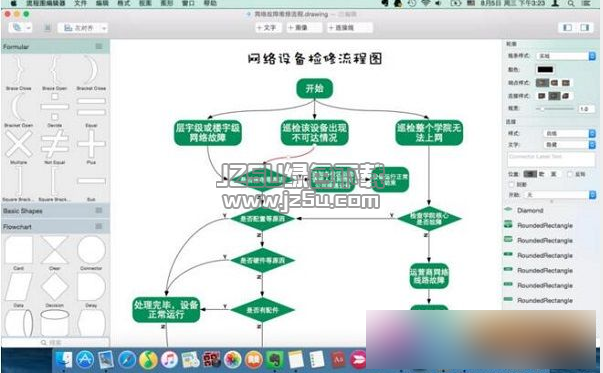Select the Bracket Open shape
The width and height of the screenshot is (603, 373).
pyautogui.click(x=18, y=107)
